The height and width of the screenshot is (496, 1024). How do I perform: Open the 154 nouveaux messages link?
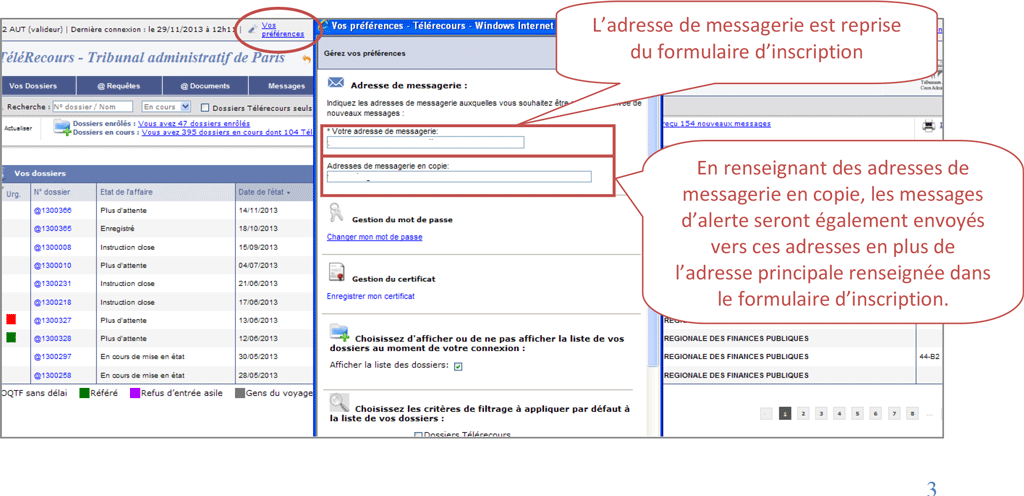(x=716, y=123)
